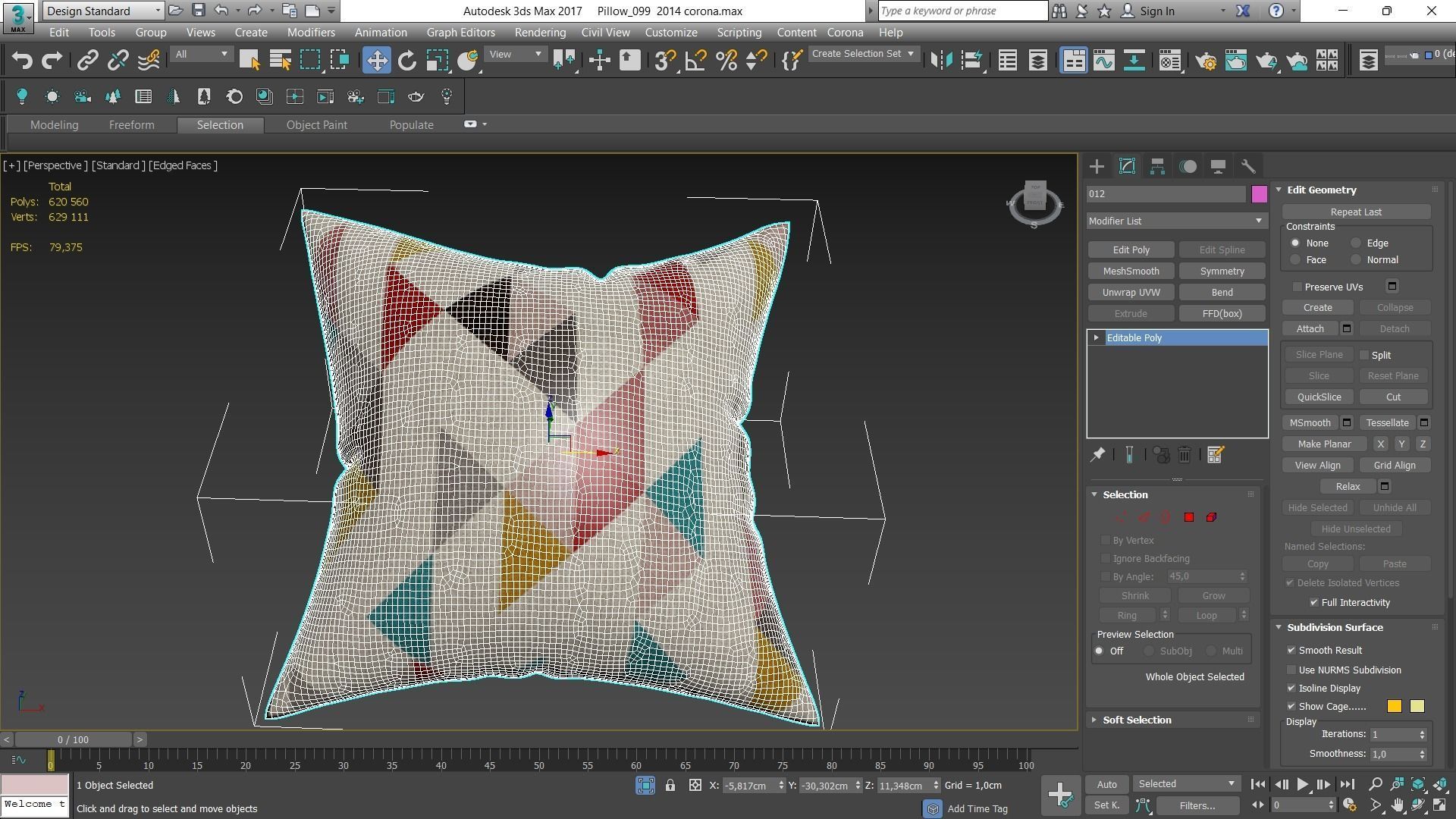
Task: Open the Motion command panel tab
Action: click(1188, 167)
